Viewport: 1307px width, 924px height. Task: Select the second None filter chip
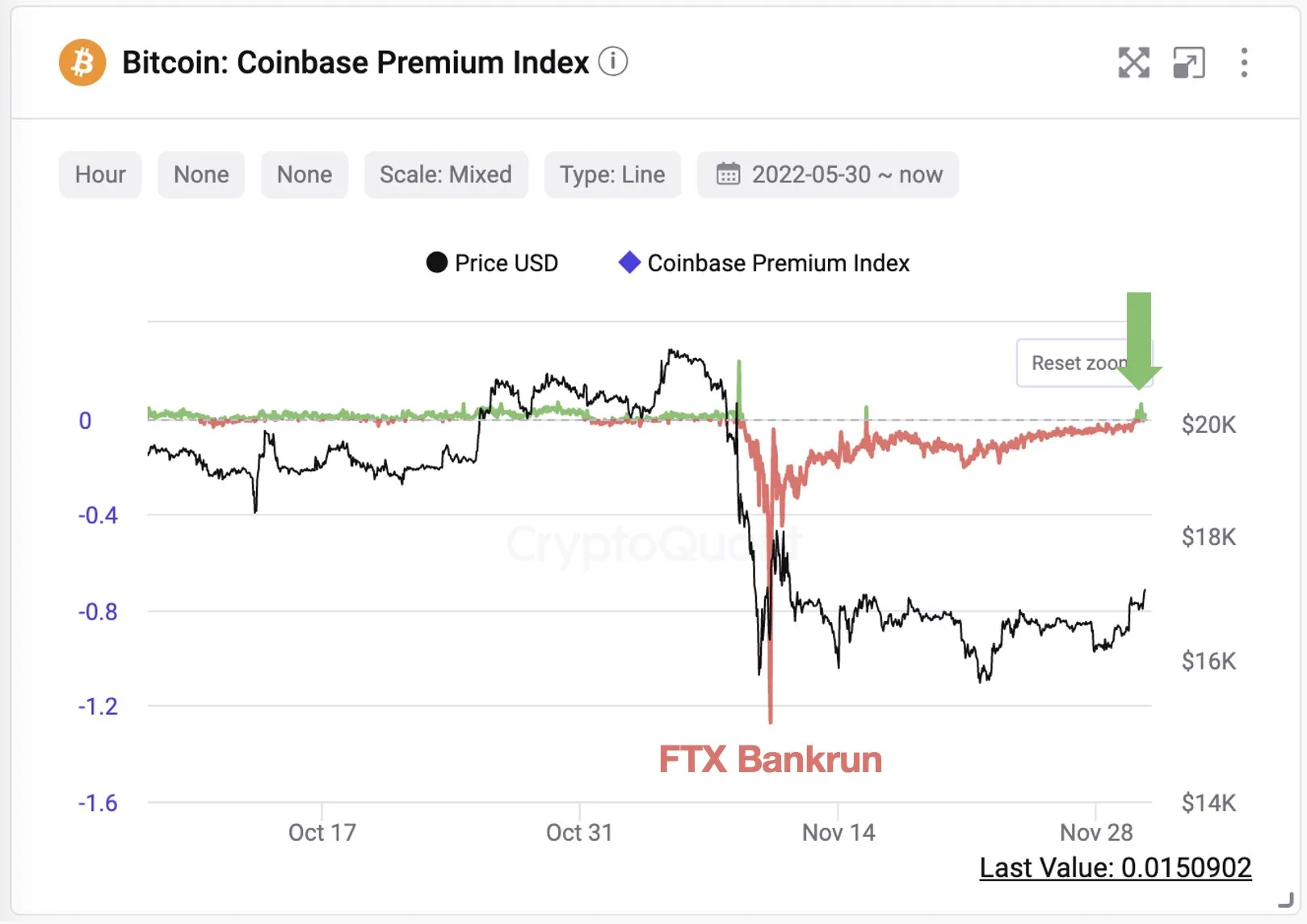pos(305,174)
